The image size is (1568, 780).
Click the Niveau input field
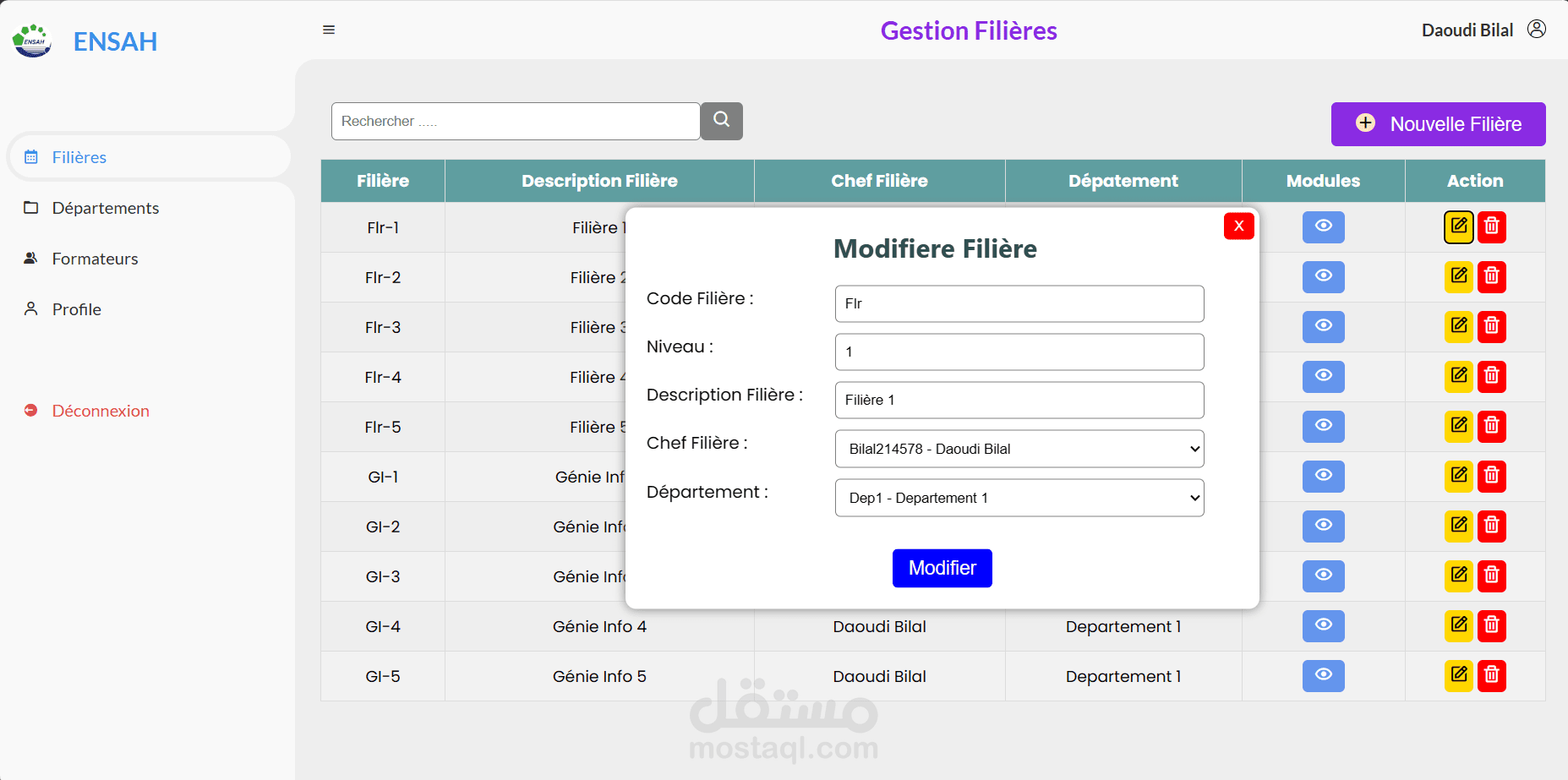(1019, 352)
